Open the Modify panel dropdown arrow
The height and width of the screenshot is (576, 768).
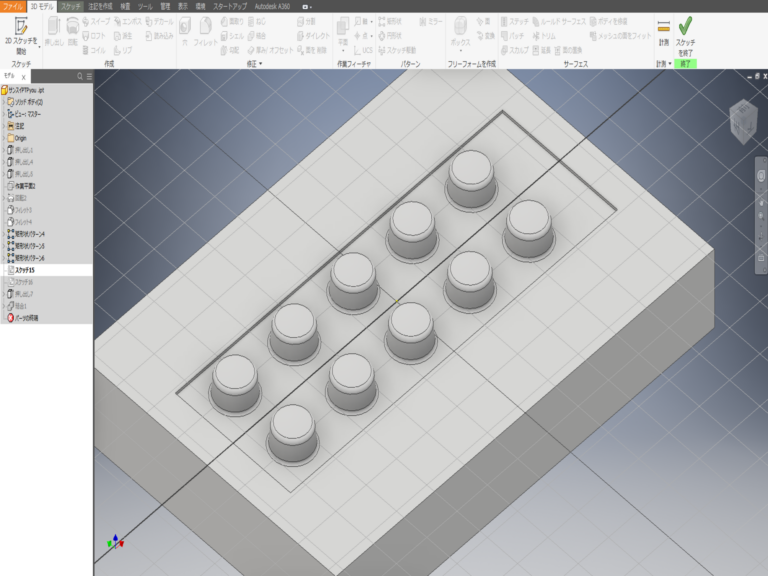[259, 63]
